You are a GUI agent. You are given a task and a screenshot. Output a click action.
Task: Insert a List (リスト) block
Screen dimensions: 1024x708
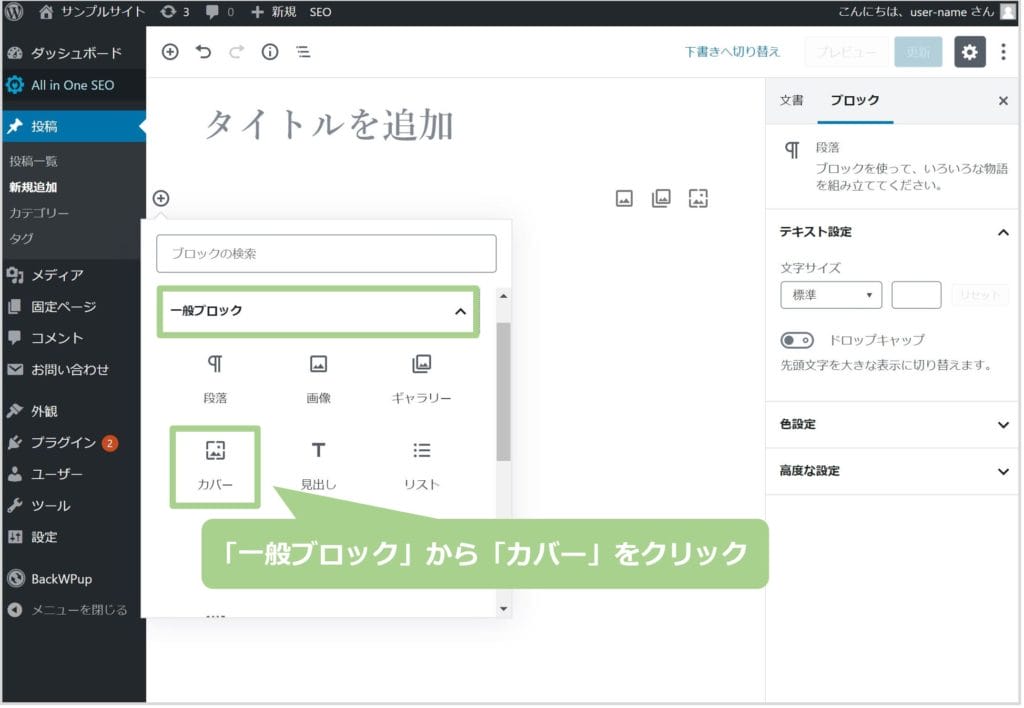[x=422, y=452]
